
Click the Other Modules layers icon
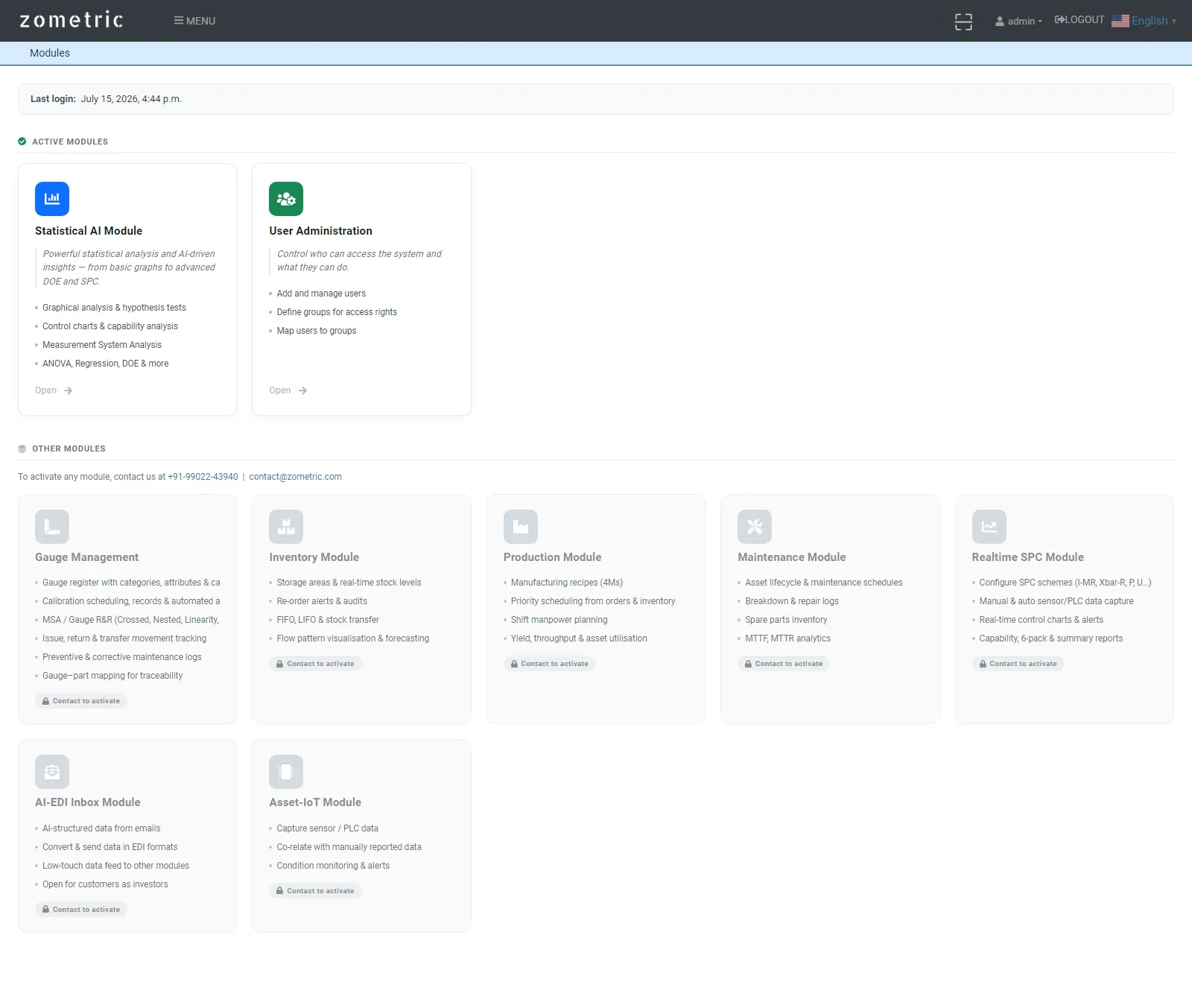click(22, 448)
